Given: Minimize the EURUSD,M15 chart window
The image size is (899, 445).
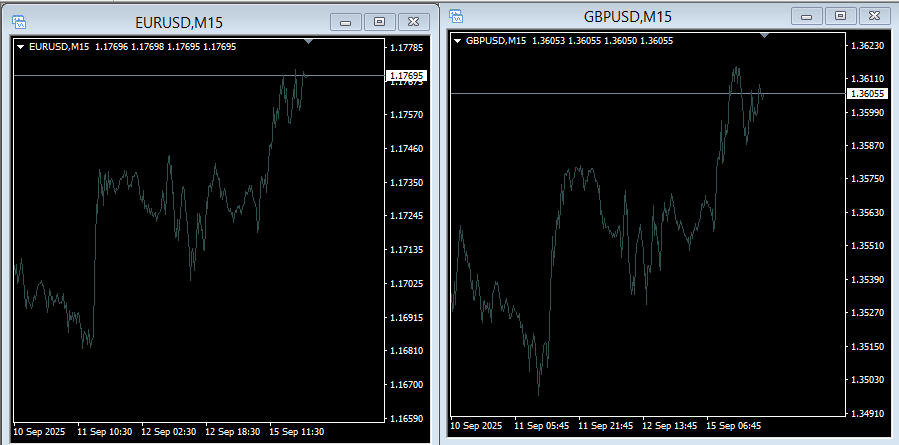Looking at the screenshot, I should point(346,22).
